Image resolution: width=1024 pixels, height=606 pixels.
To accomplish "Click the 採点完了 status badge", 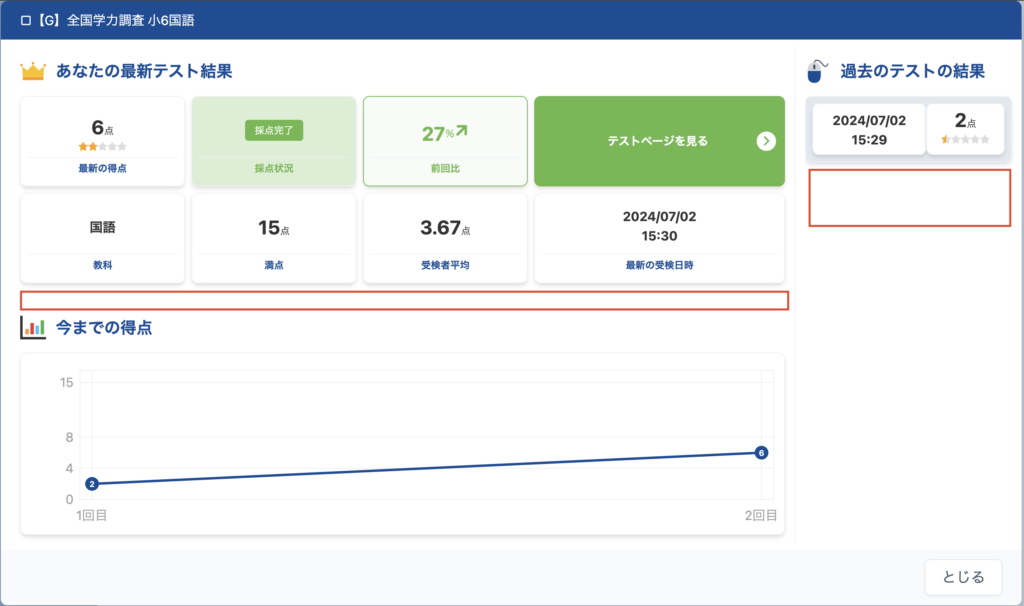I will (273, 129).
